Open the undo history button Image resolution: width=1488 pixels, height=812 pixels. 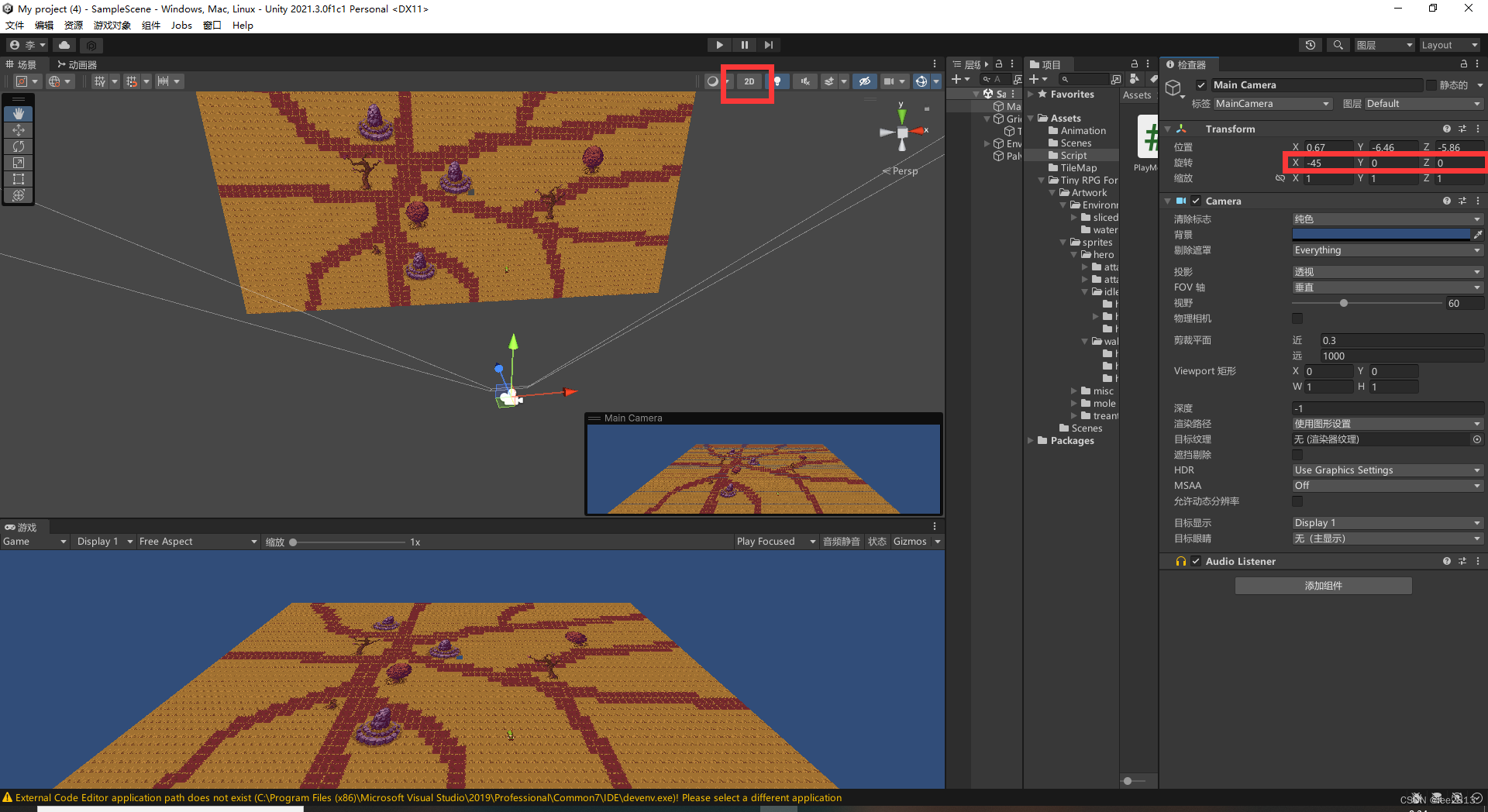coord(1311,45)
